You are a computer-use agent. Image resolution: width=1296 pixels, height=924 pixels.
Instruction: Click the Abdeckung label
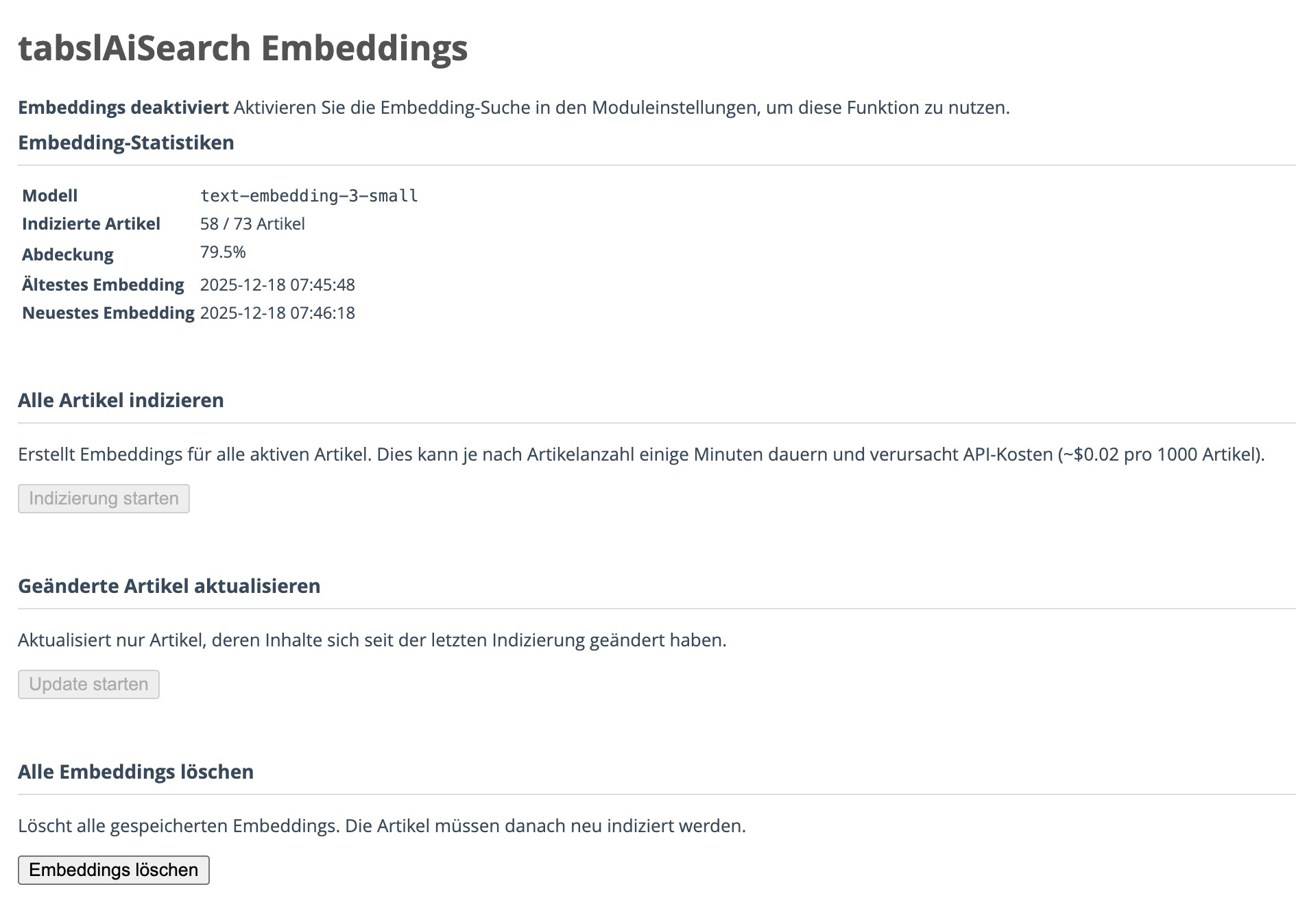tap(68, 254)
